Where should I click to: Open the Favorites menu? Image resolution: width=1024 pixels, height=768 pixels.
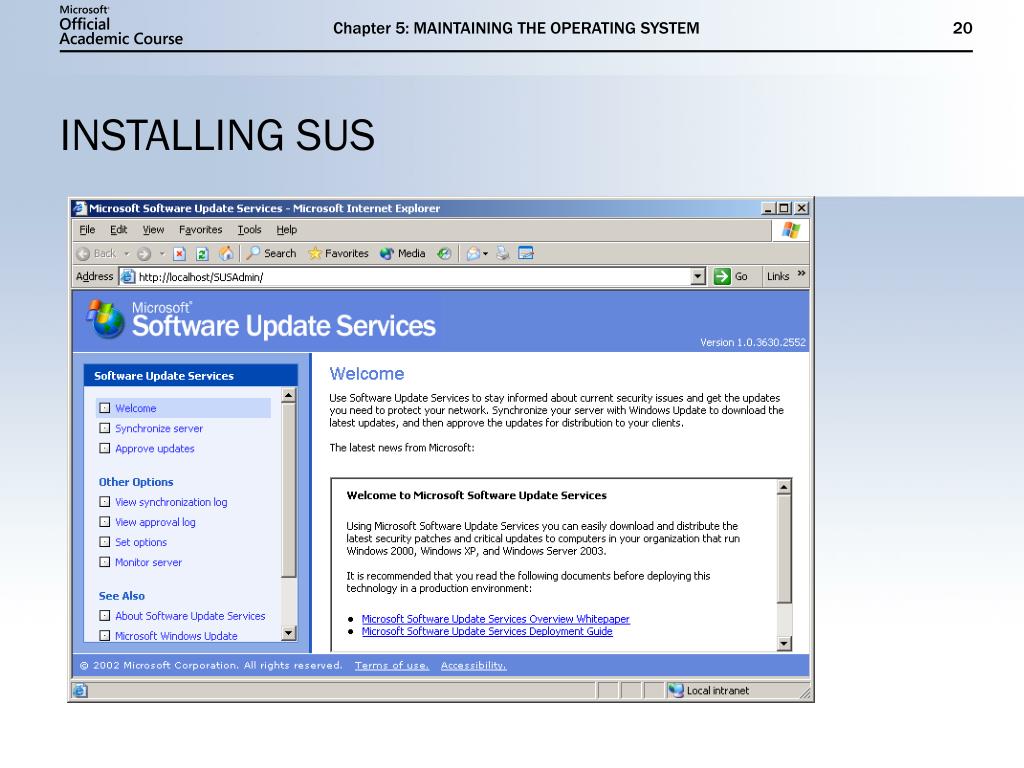click(200, 230)
